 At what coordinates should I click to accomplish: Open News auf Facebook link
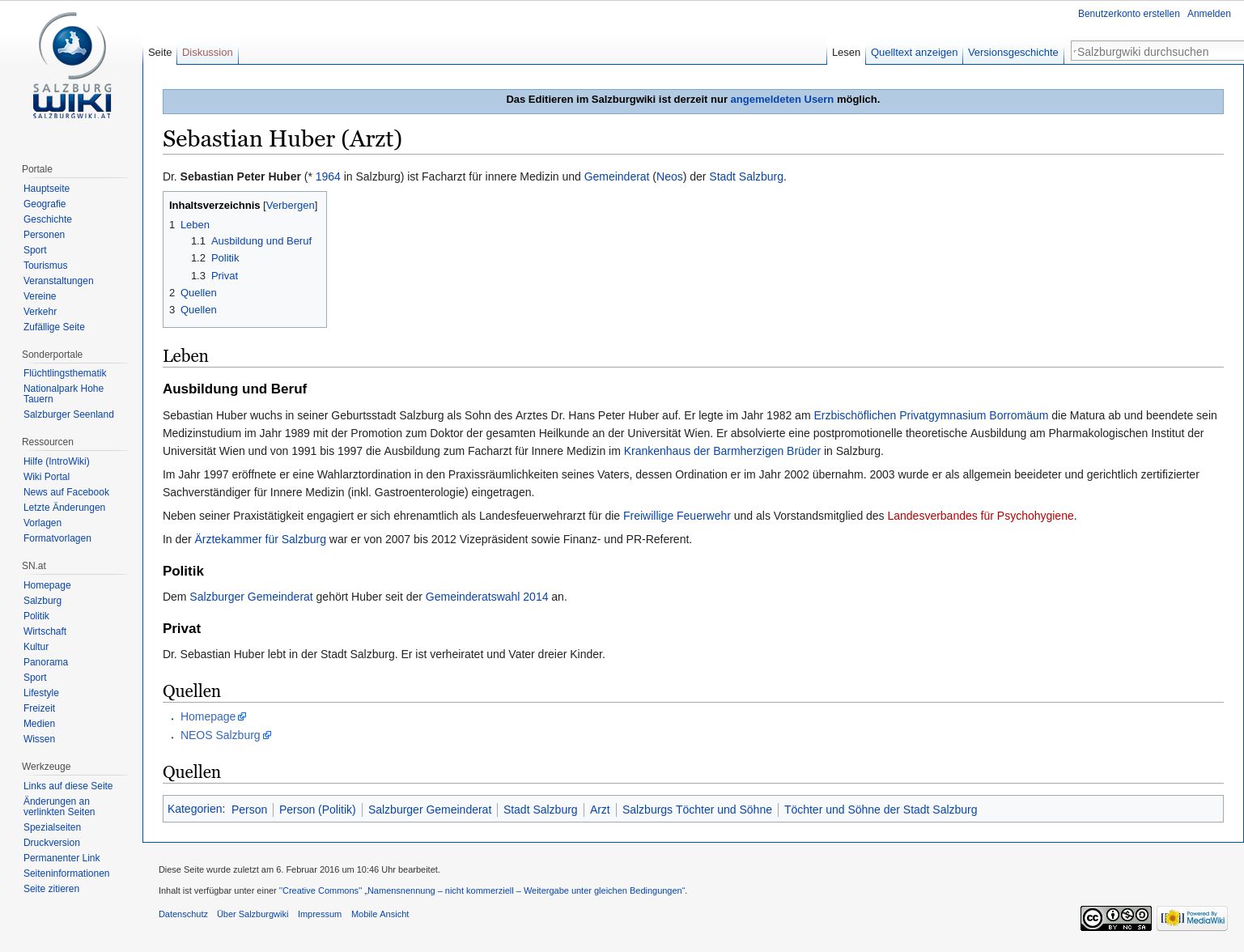[x=66, y=492]
